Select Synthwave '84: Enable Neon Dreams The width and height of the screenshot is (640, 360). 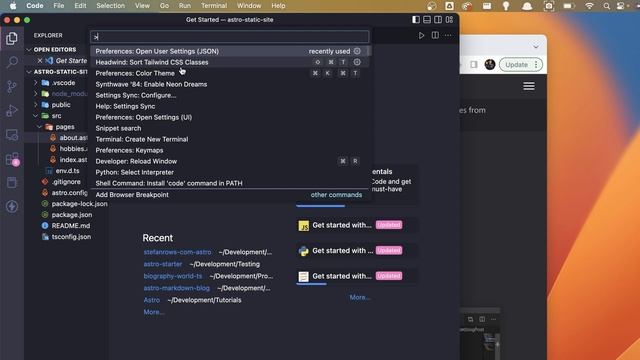[x=230, y=84]
